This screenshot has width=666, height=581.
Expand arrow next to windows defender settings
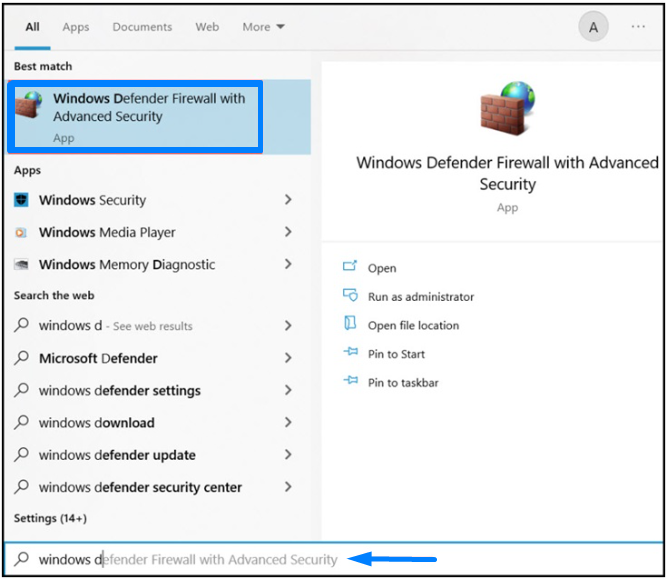(x=288, y=390)
